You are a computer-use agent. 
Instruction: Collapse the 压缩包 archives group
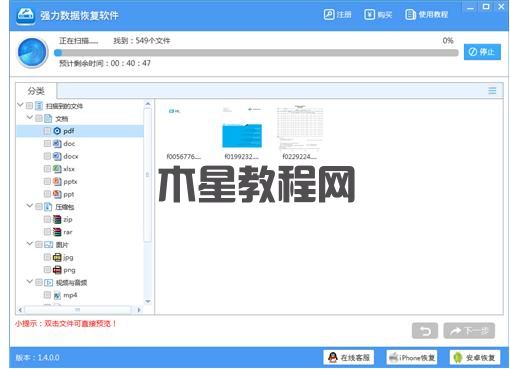[30, 206]
